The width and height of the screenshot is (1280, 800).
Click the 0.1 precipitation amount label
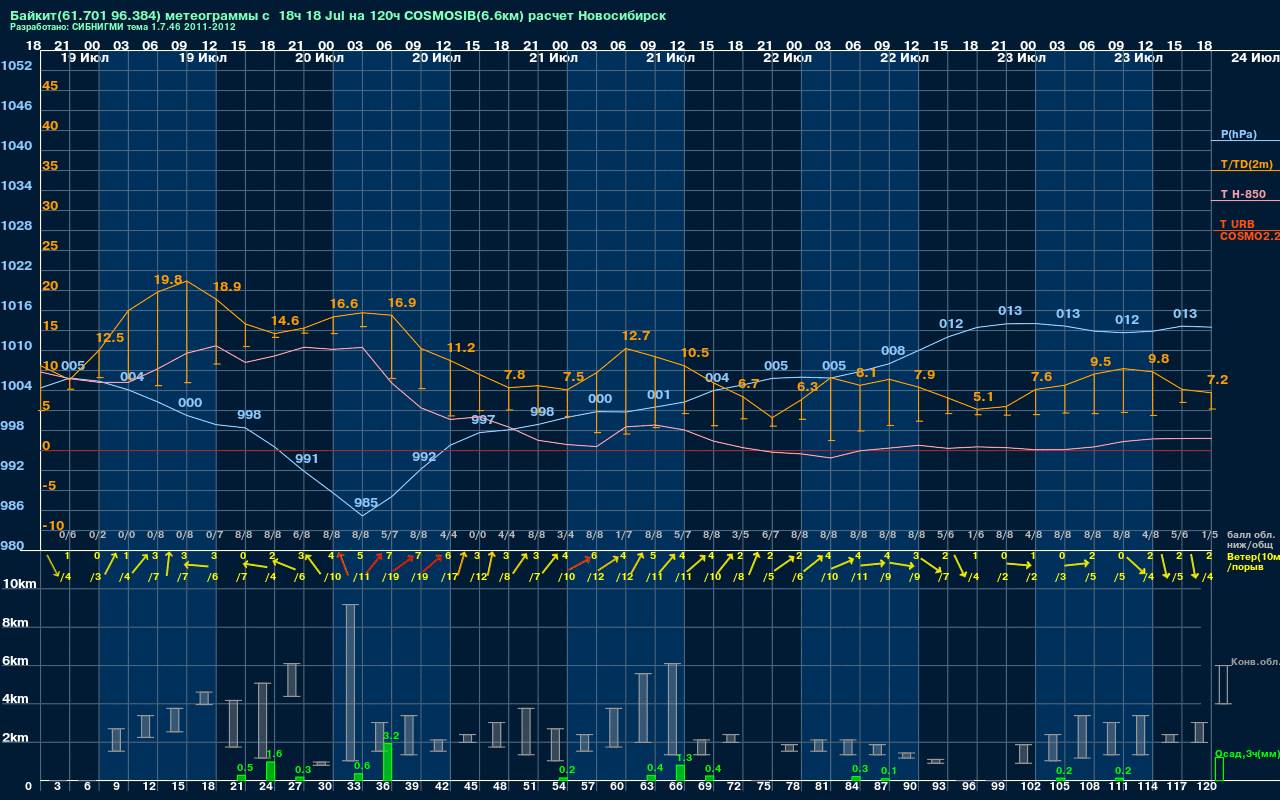pos(889,770)
